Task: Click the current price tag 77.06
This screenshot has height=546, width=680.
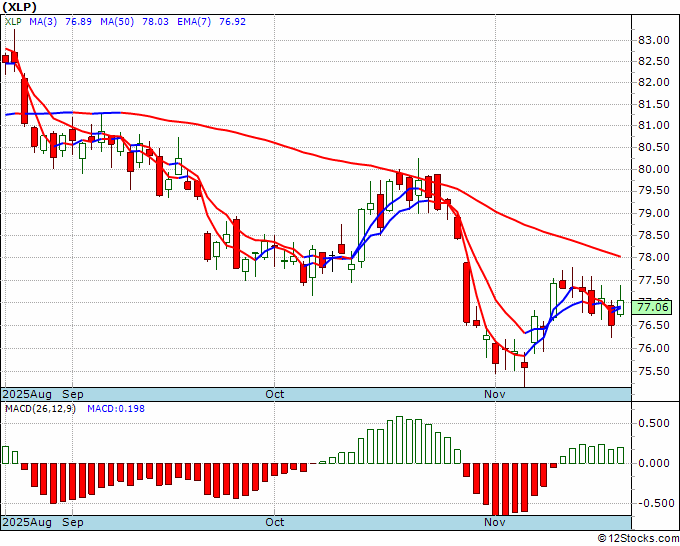Action: click(653, 307)
